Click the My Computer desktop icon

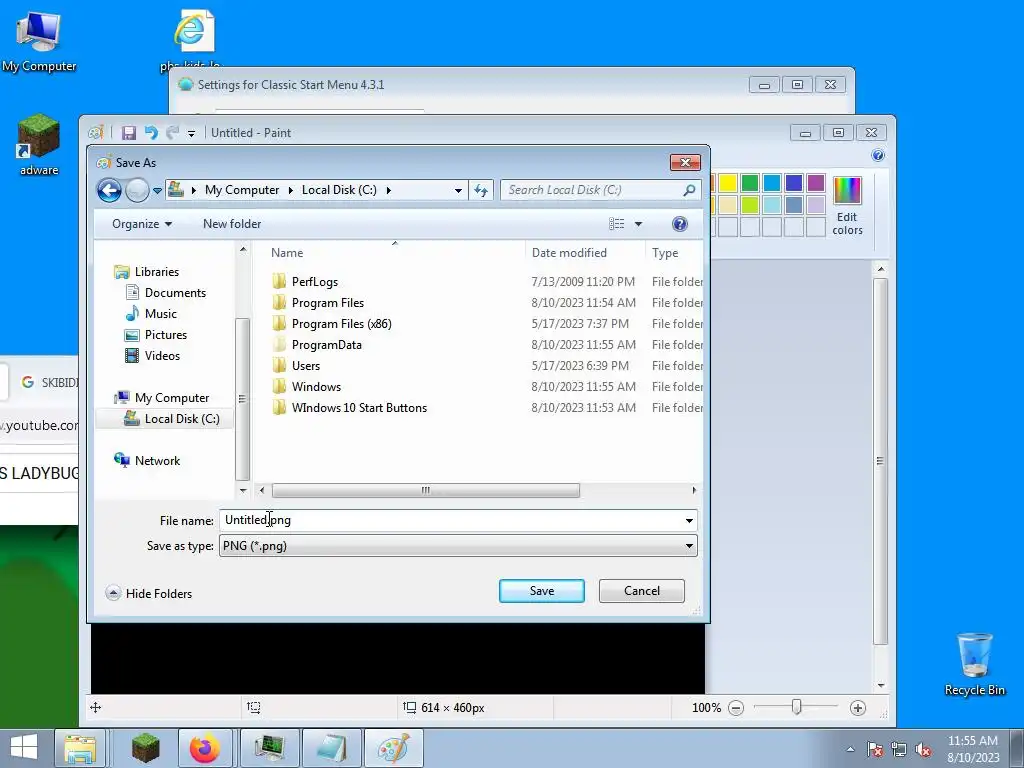(x=39, y=41)
